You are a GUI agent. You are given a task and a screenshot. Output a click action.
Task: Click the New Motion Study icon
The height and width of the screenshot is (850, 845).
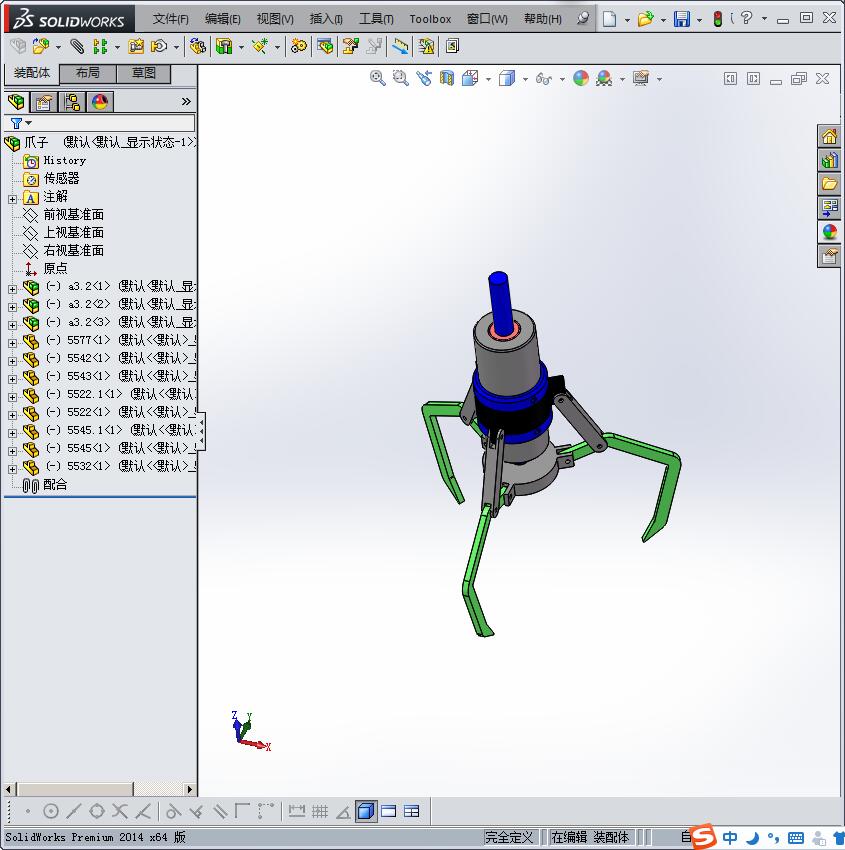coord(298,47)
